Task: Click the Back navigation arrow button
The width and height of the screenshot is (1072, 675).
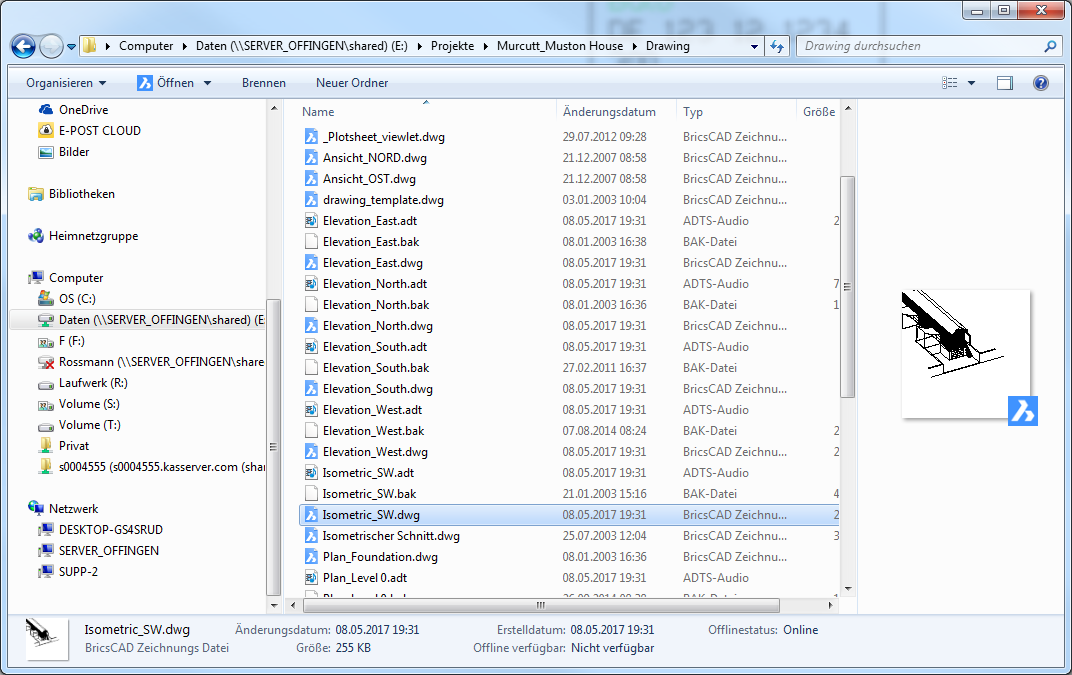Action: (24, 46)
